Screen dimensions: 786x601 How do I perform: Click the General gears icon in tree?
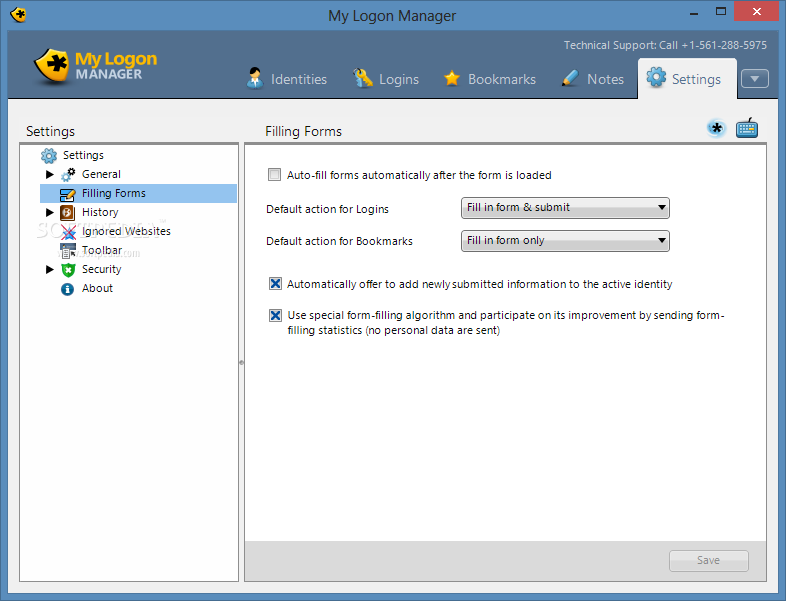click(68, 174)
